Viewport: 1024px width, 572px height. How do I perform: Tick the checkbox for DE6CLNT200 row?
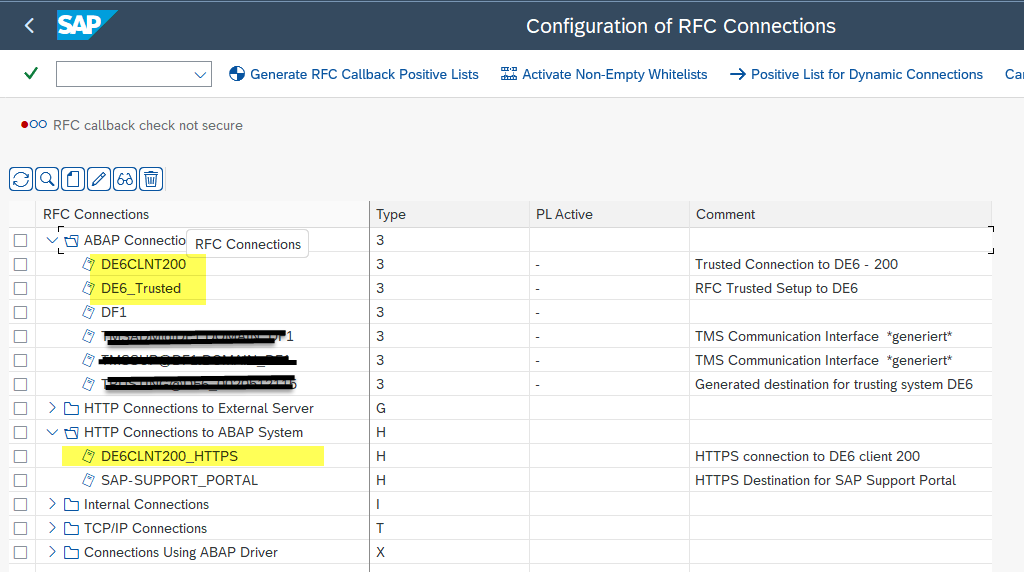point(20,264)
